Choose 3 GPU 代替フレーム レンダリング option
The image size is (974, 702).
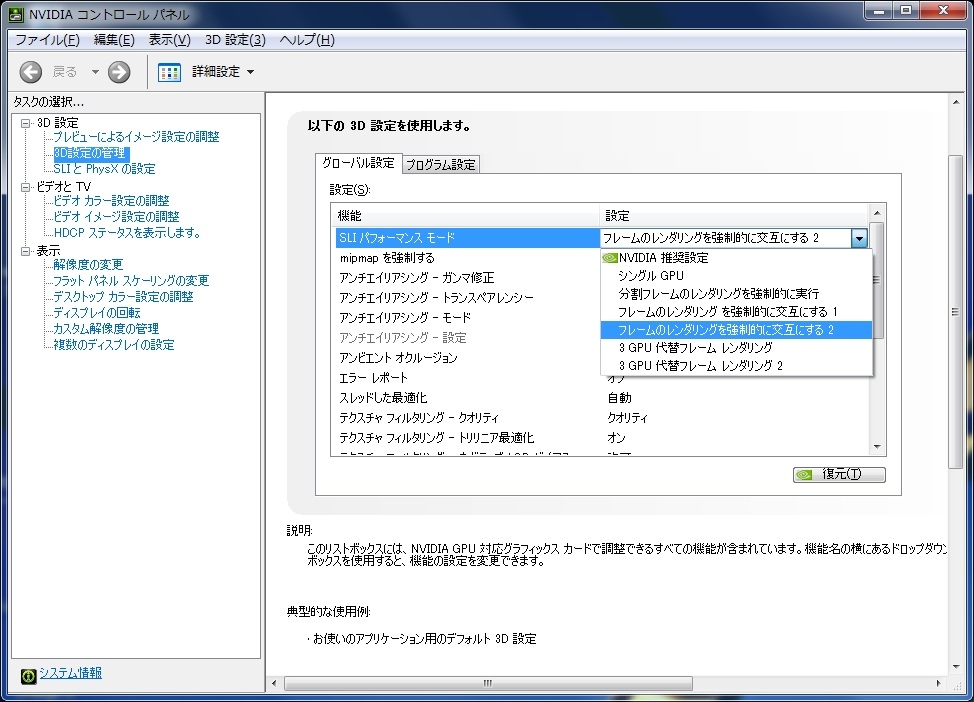736,348
